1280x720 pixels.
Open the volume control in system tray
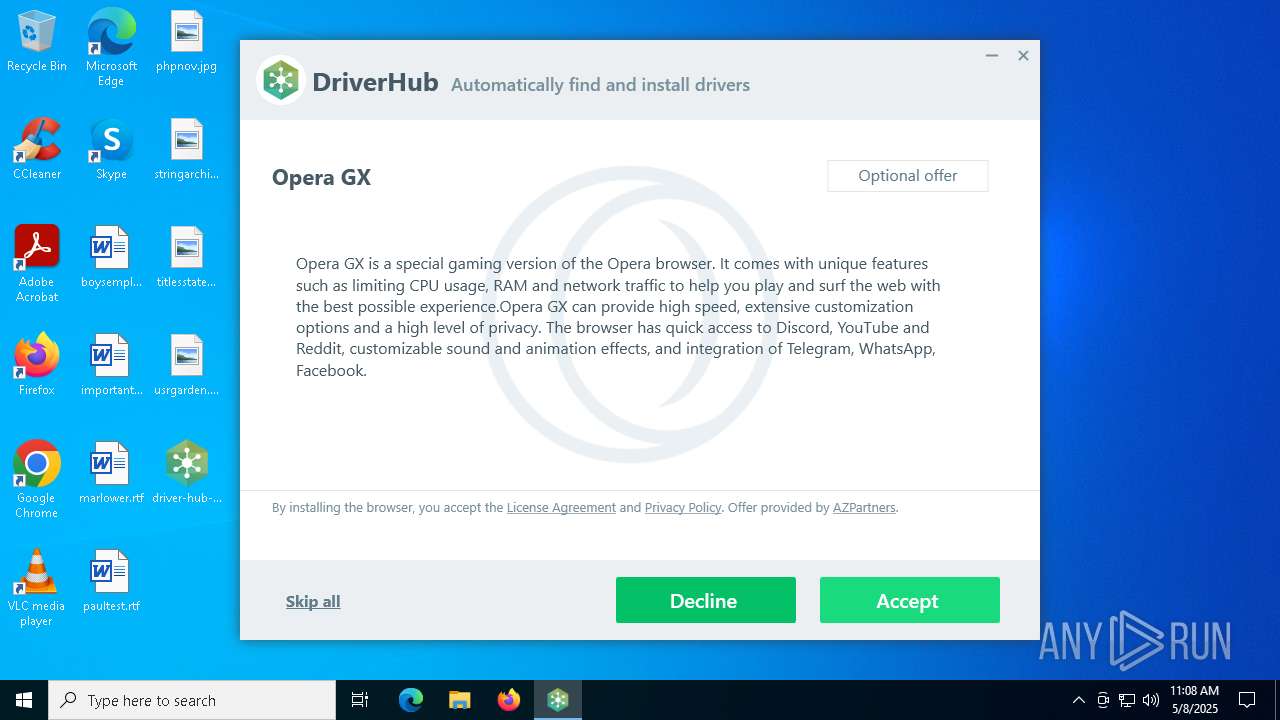click(x=1151, y=700)
